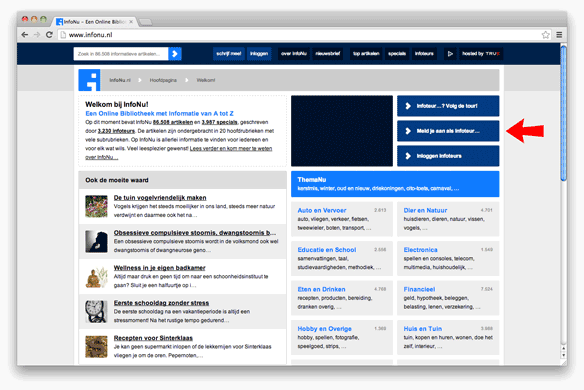Click the Buddha statue wellness thumbnail
Viewport: 584px width, 390px height.
[96, 276]
